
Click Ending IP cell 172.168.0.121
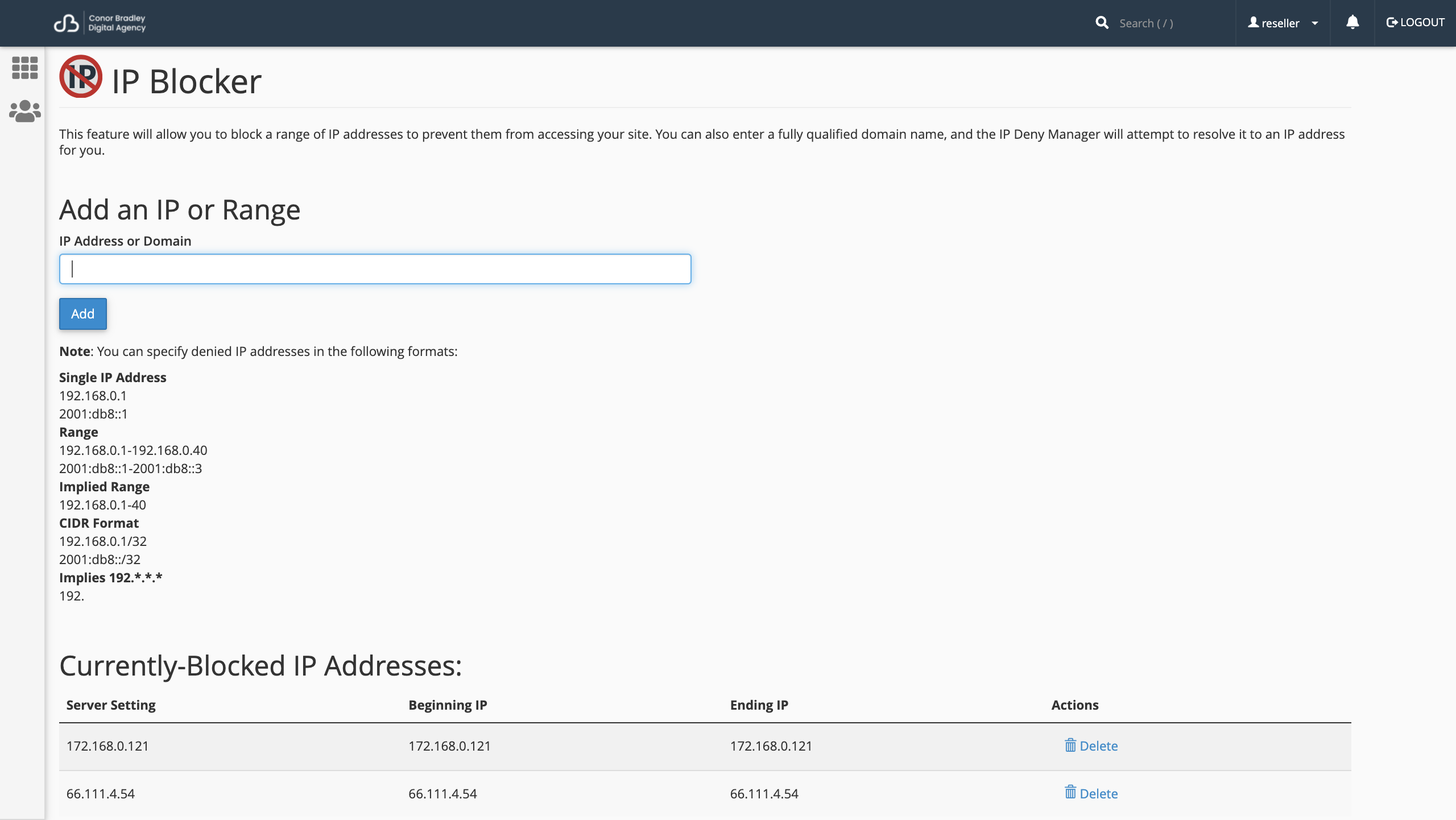771,746
